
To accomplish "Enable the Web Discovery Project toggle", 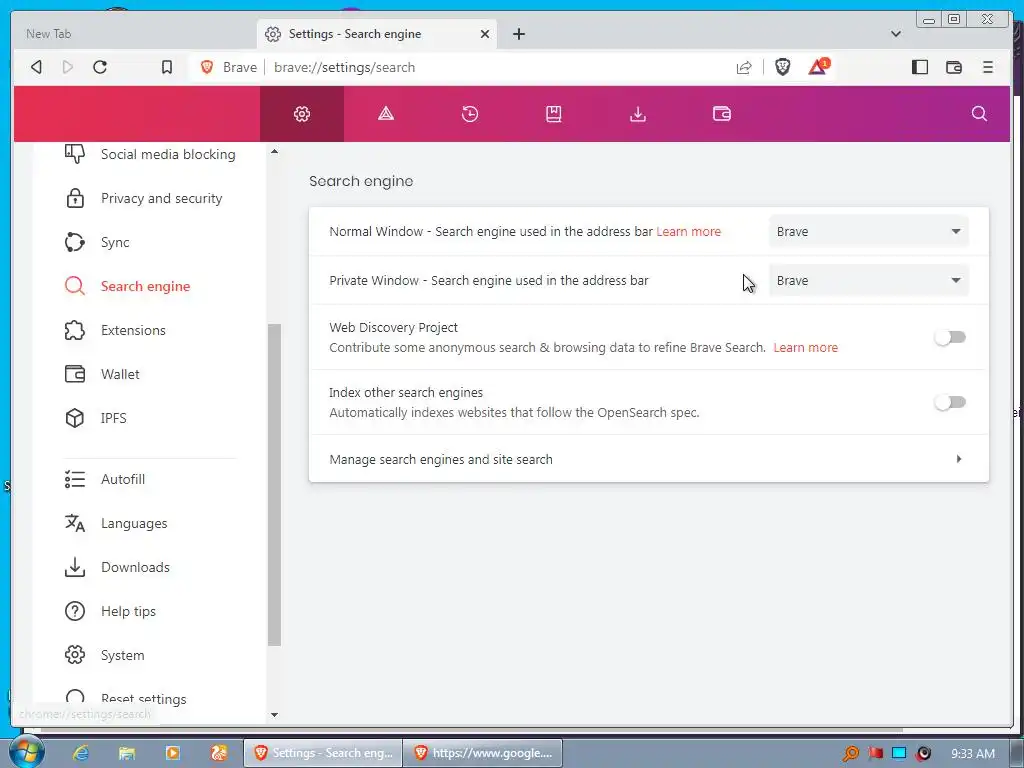I will [950, 337].
